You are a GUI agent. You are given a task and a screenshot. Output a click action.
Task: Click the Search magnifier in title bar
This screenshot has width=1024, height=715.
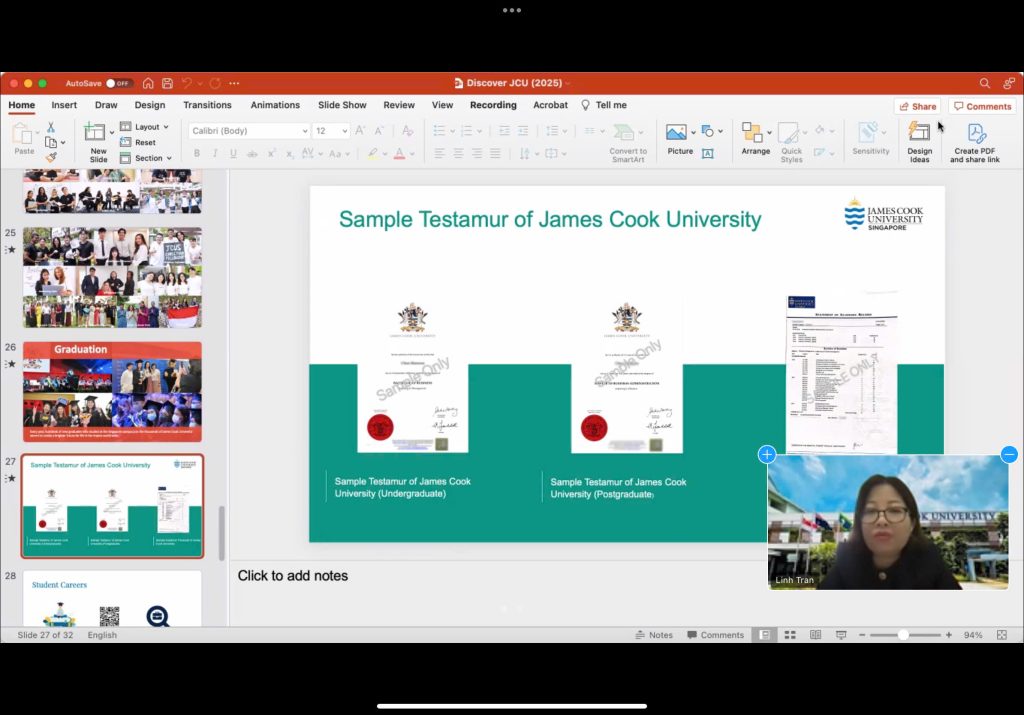click(985, 83)
